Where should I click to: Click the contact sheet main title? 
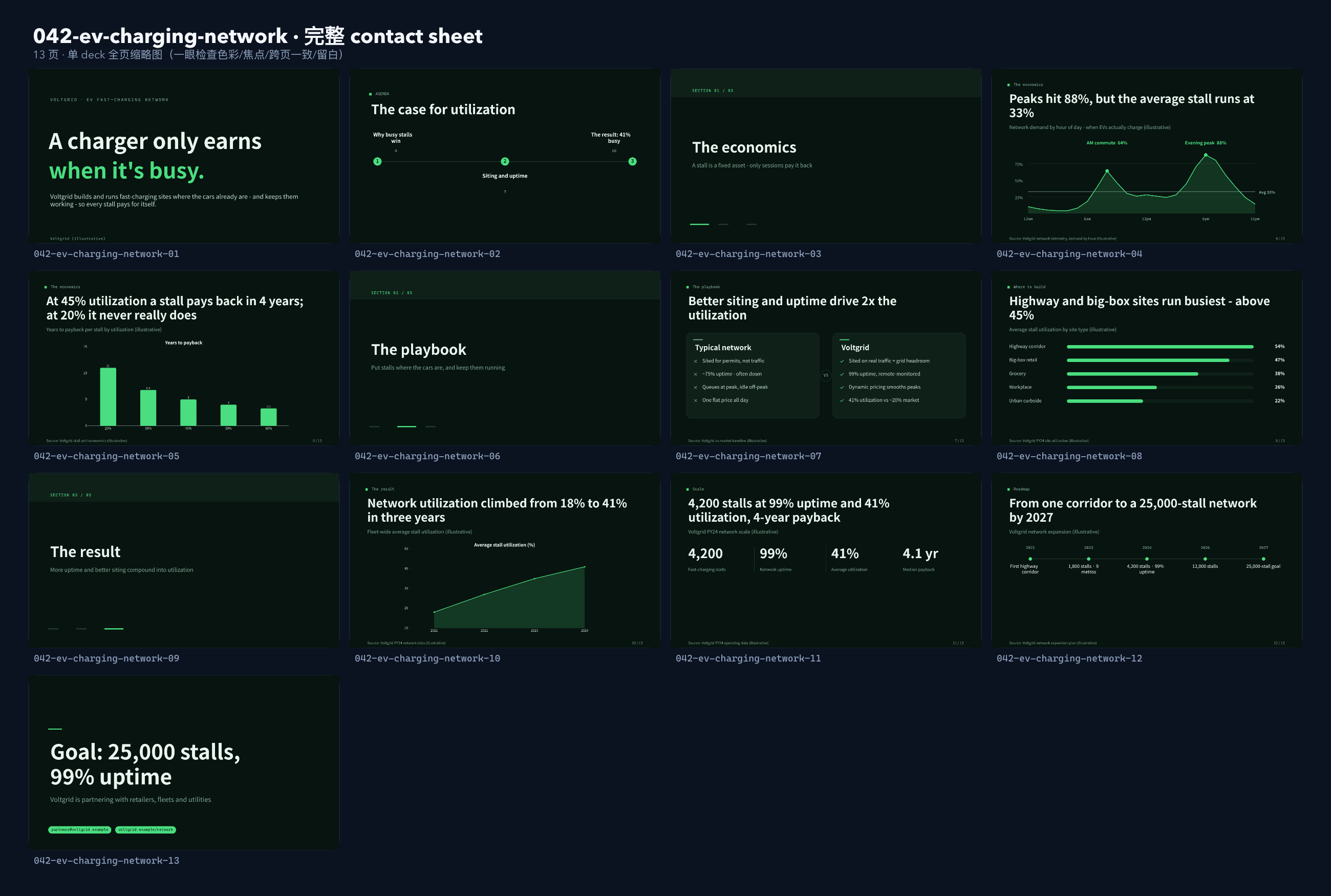click(x=257, y=36)
